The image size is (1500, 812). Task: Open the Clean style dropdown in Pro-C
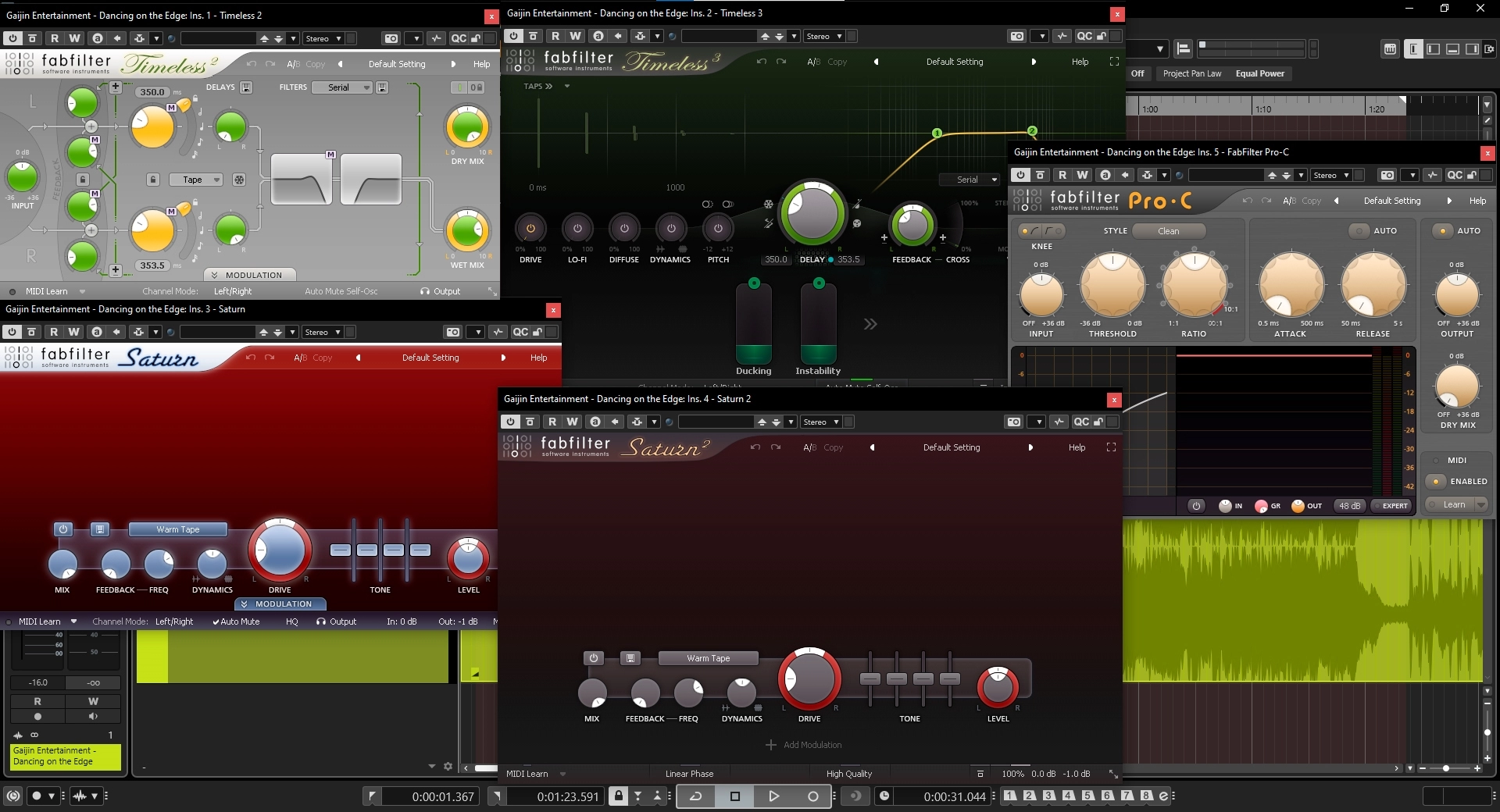click(x=1169, y=231)
